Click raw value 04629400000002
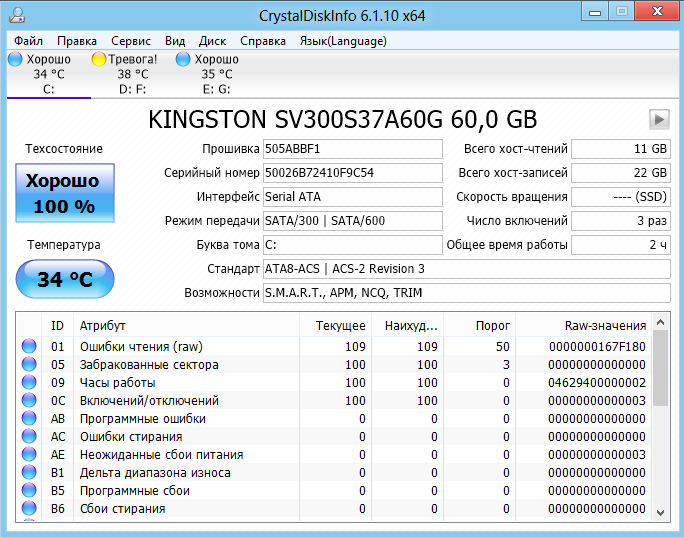The image size is (684, 538). [597, 383]
